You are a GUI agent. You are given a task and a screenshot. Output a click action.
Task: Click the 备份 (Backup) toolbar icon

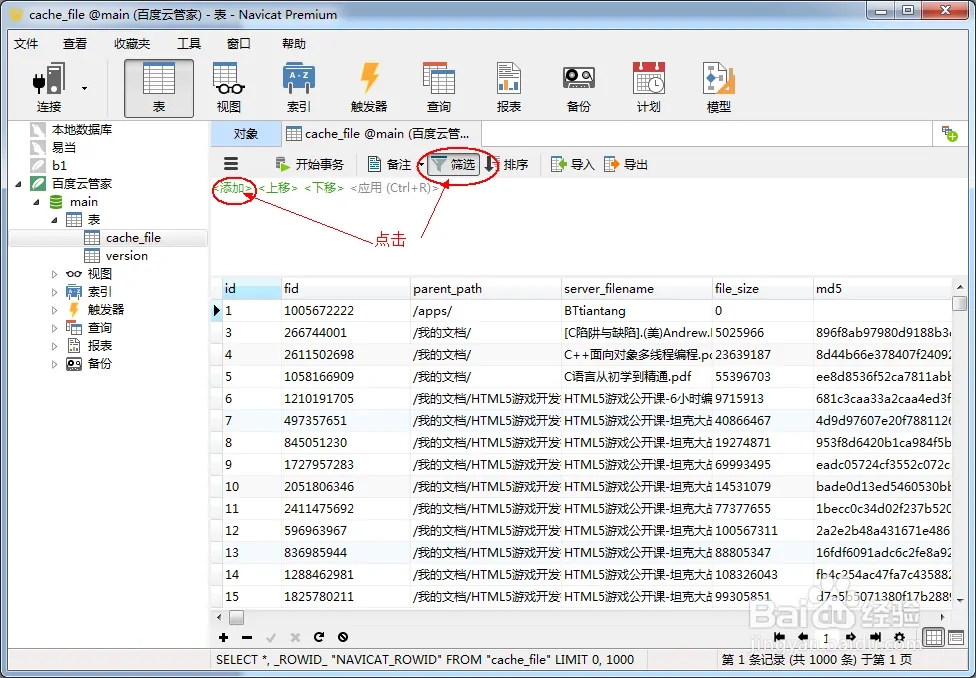click(578, 87)
